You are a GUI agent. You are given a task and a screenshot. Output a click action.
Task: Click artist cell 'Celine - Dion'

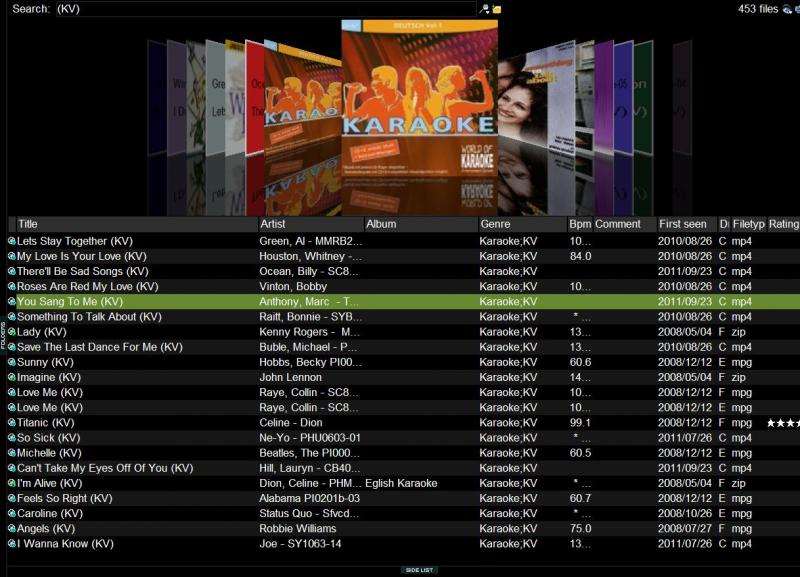(x=291, y=423)
